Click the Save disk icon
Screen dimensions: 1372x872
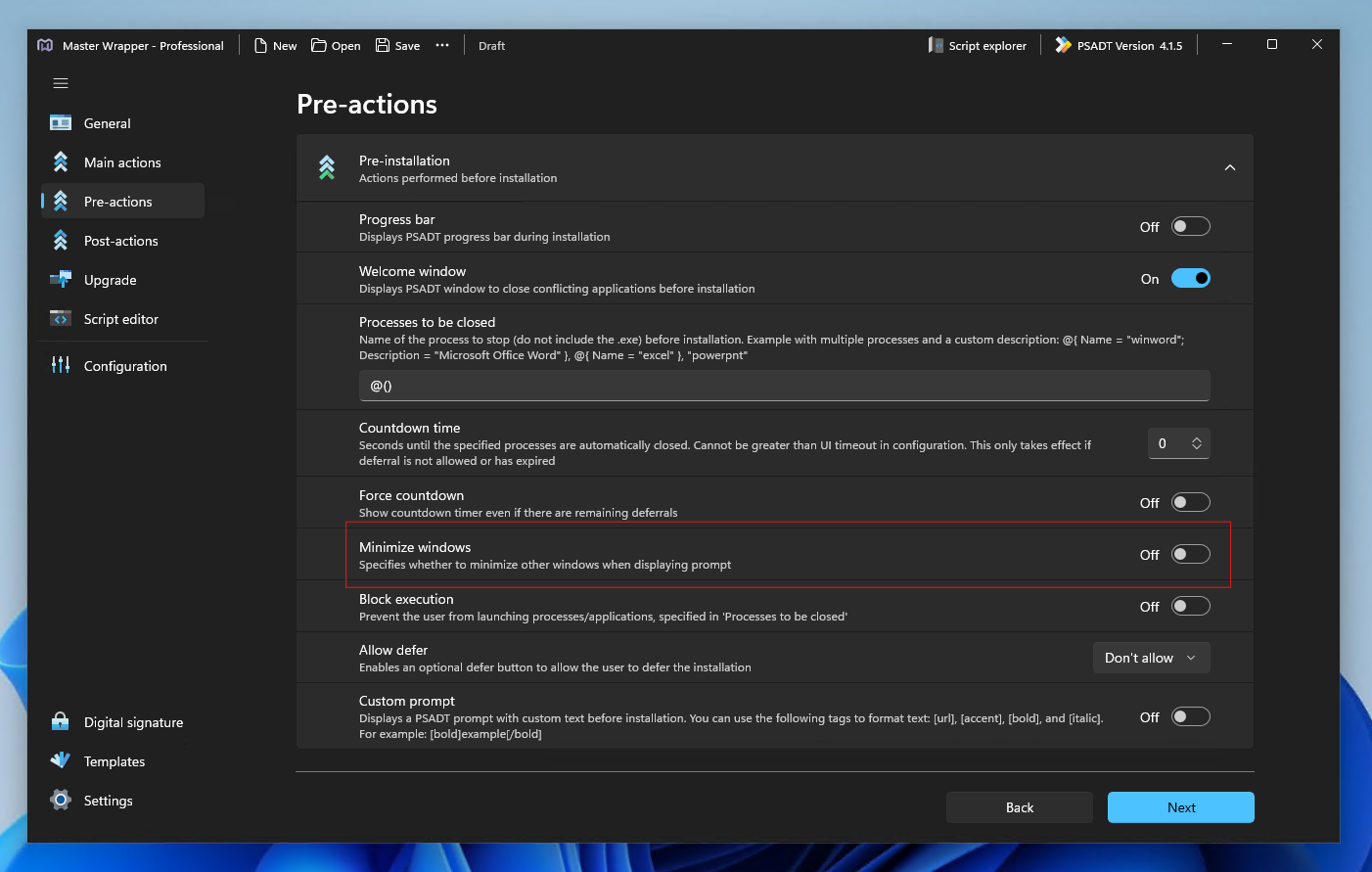(x=383, y=45)
